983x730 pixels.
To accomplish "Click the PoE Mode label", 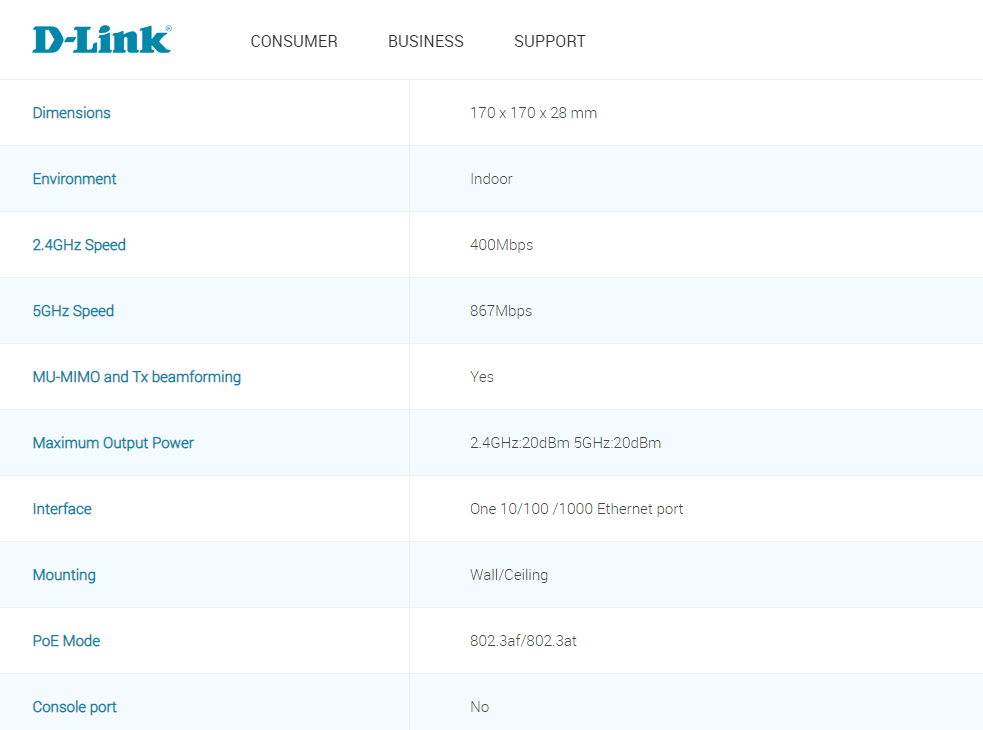I will (66, 641).
